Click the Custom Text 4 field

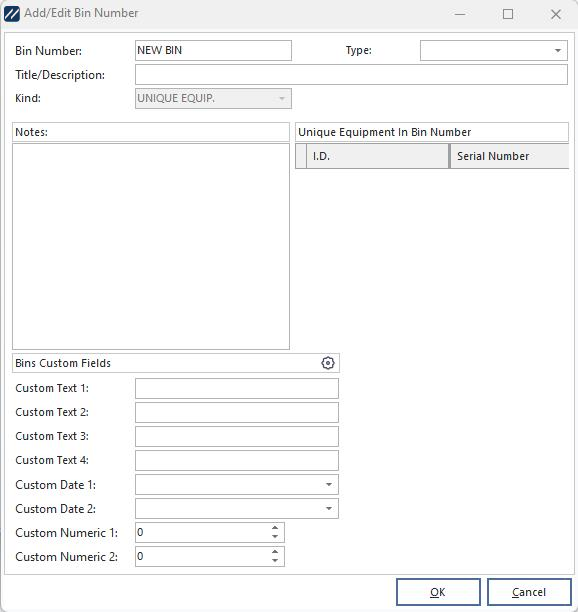237,460
